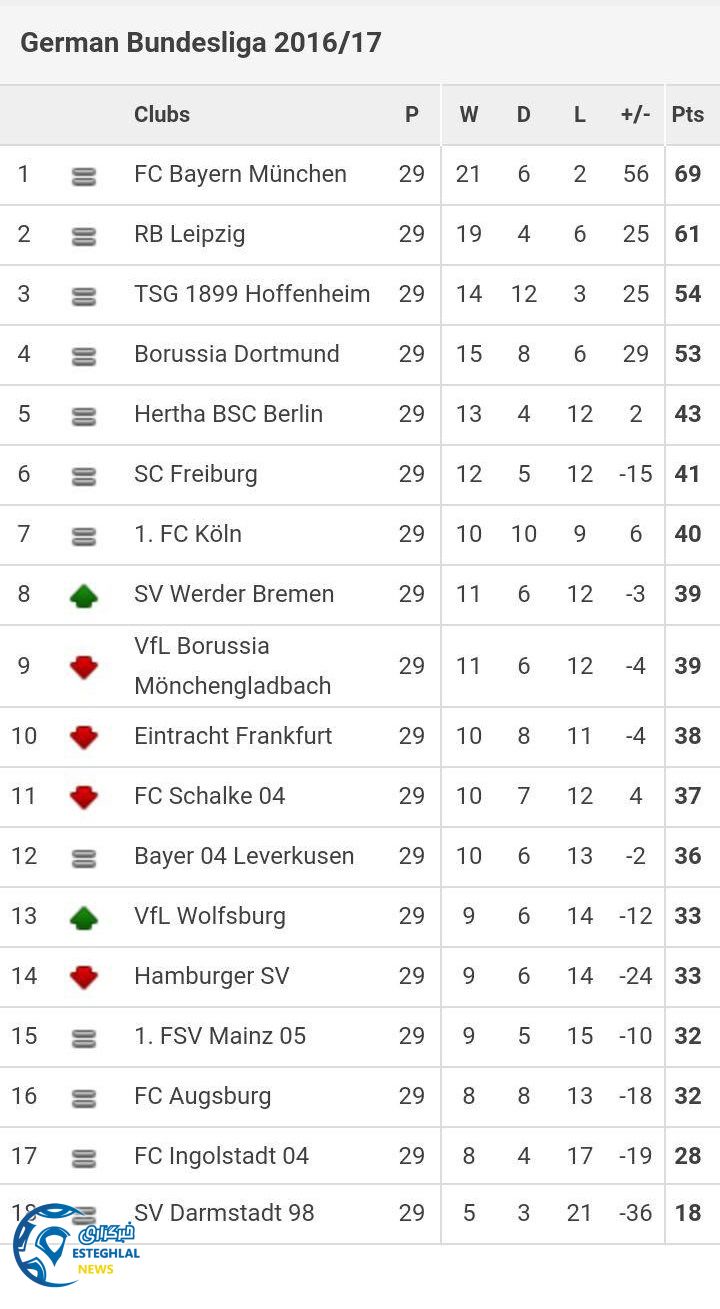Viewport: 720px width, 1309px height.
Task: Click the red down arrow beside FC Schalke 04
Action: 84,797
